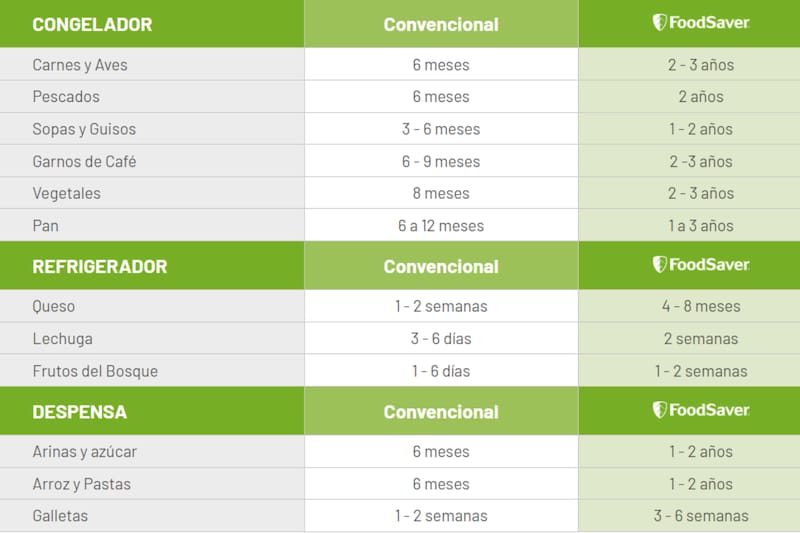Select the DESPENSA section heading
Image resolution: width=800 pixels, height=533 pixels.
79,412
